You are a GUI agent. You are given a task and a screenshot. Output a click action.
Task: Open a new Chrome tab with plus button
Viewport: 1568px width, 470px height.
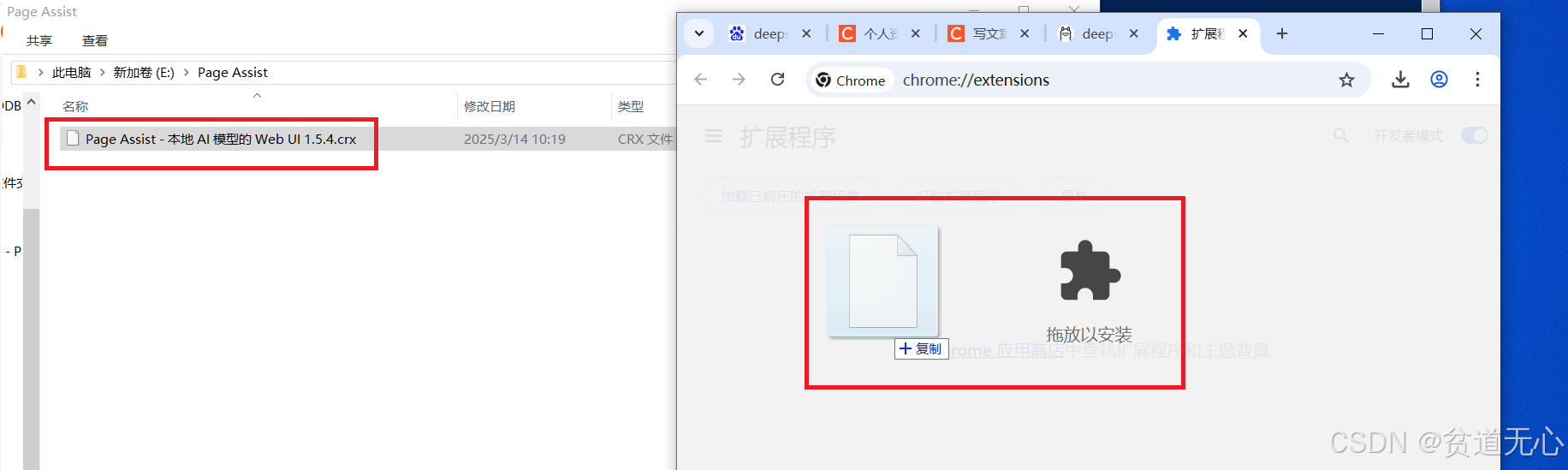pos(1281,33)
